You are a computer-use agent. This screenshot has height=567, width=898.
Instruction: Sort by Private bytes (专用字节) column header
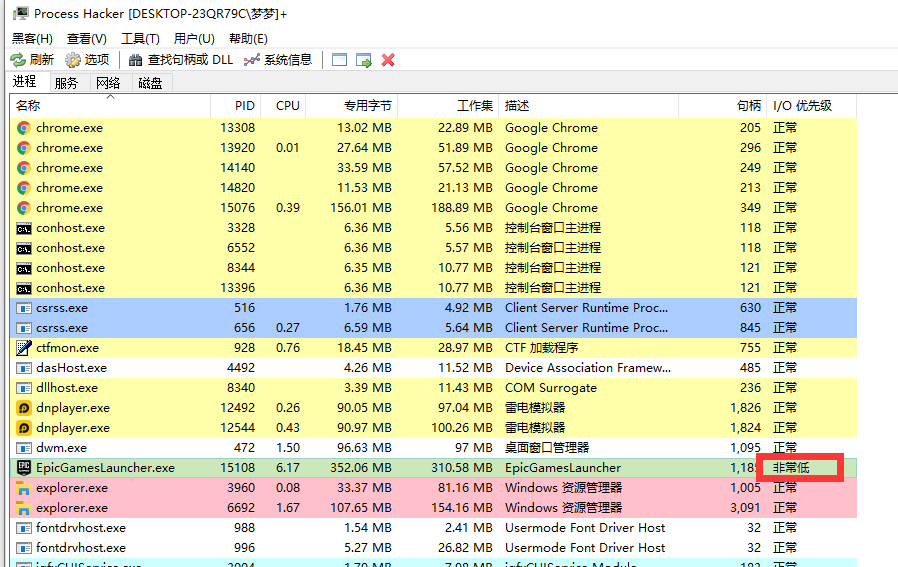352,105
